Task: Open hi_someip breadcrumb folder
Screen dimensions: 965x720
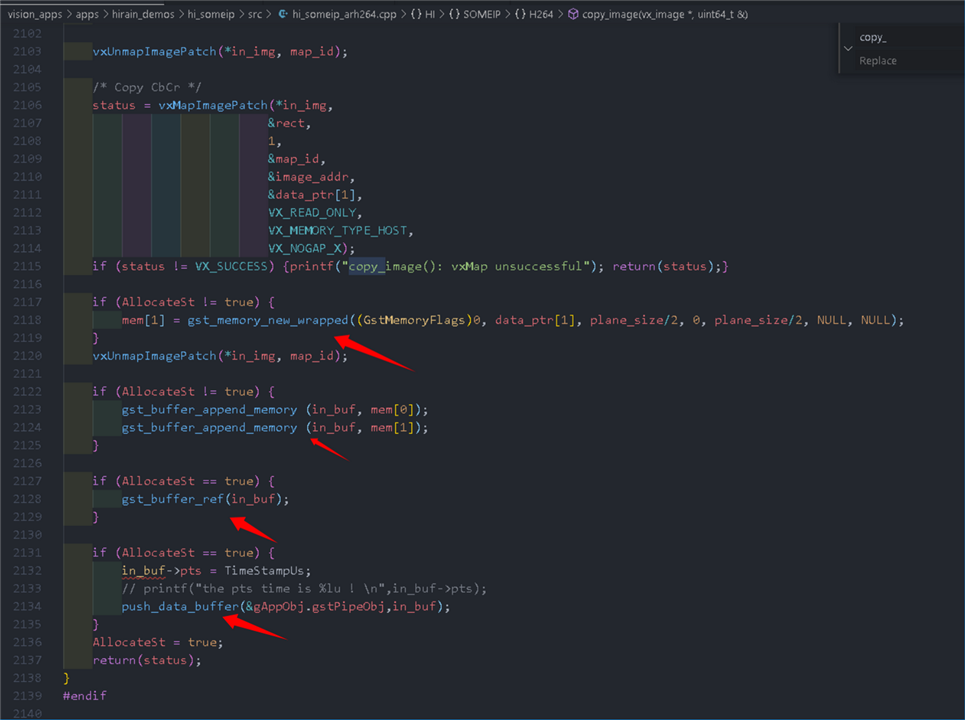Action: (x=211, y=14)
